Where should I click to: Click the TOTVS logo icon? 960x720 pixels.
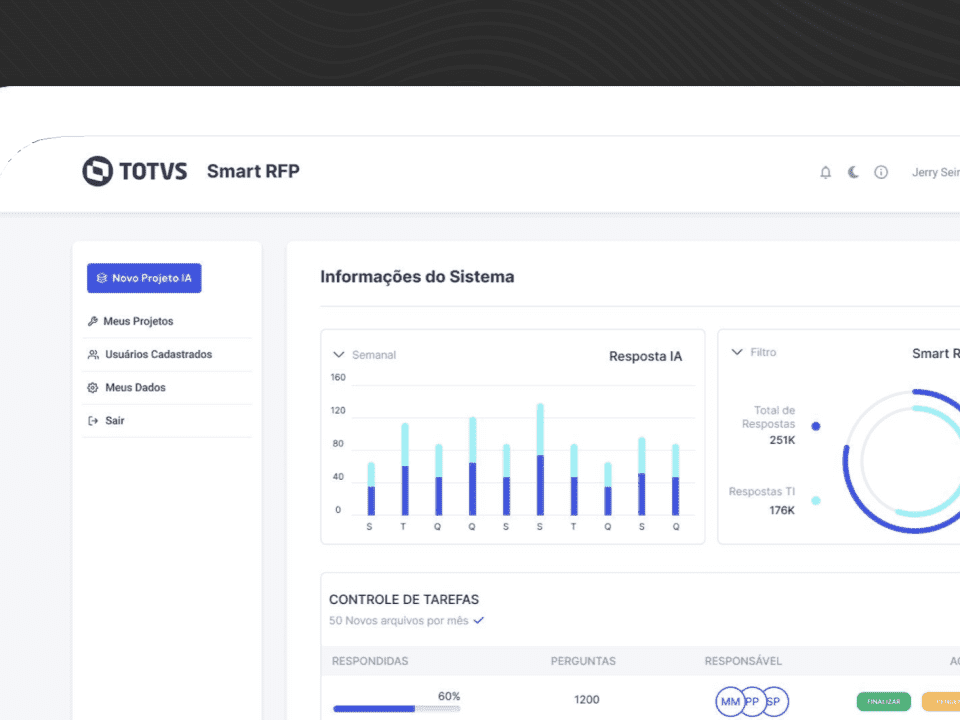point(97,171)
